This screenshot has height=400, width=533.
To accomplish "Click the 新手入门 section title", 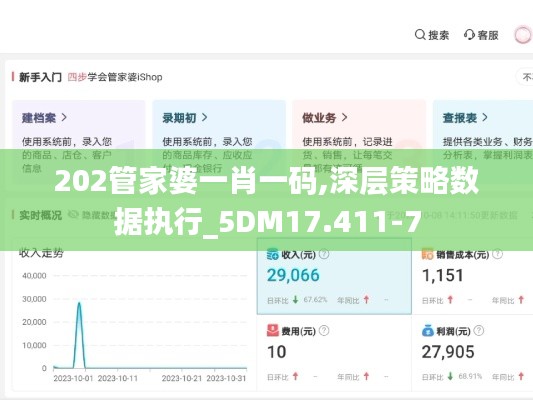I will tap(40, 77).
